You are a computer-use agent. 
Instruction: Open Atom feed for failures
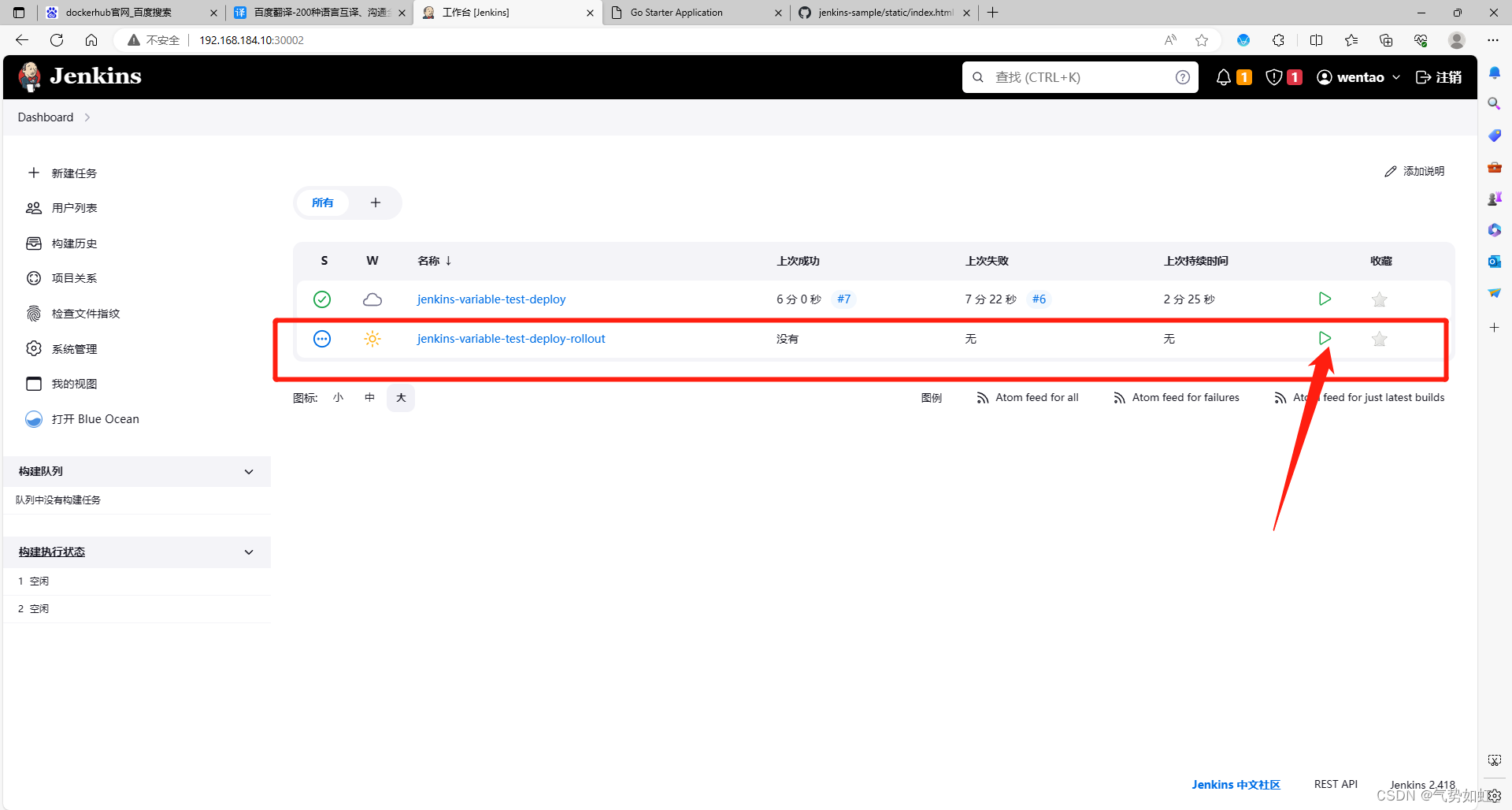pyautogui.click(x=1177, y=398)
